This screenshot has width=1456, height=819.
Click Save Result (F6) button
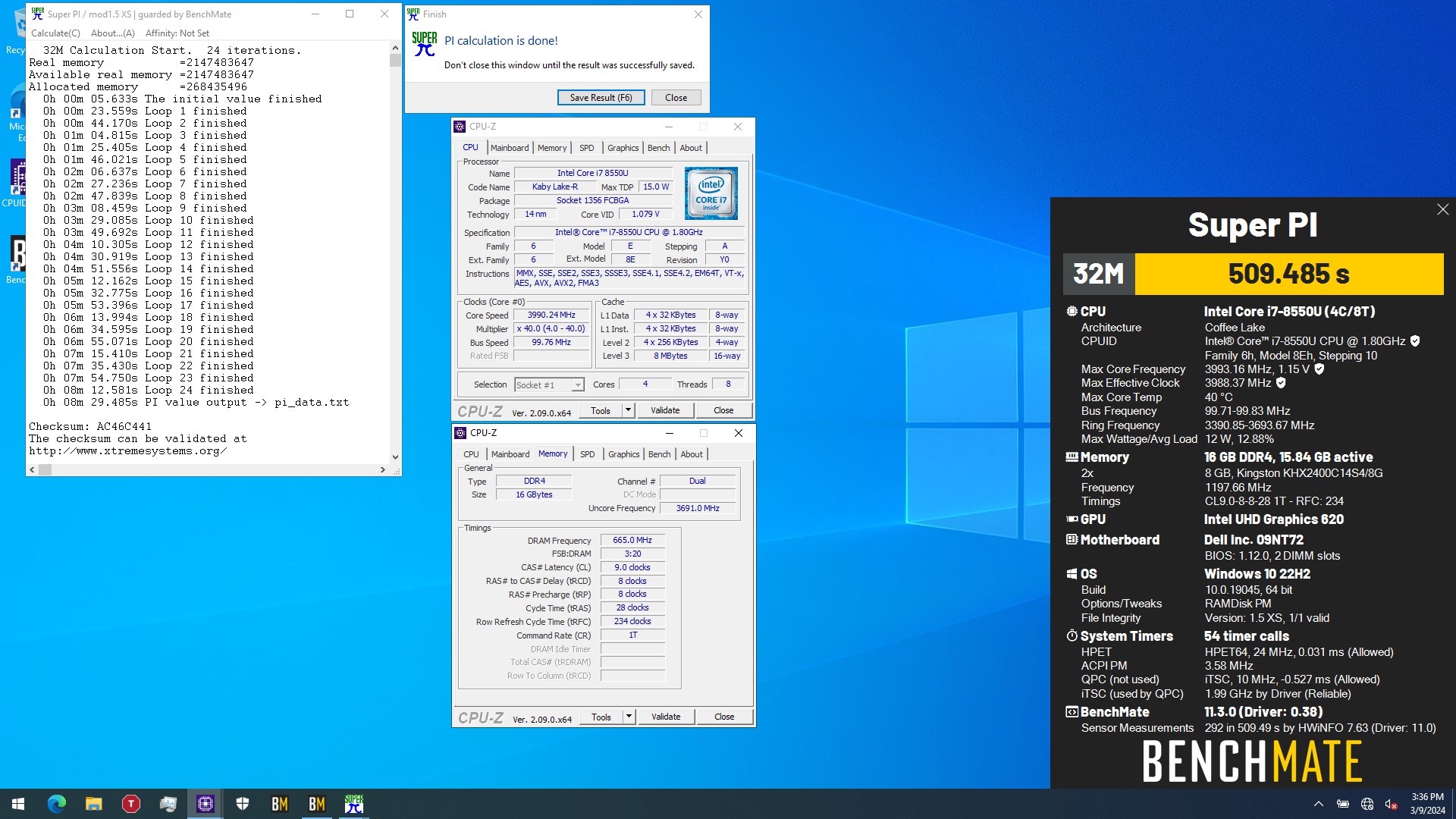(x=601, y=98)
